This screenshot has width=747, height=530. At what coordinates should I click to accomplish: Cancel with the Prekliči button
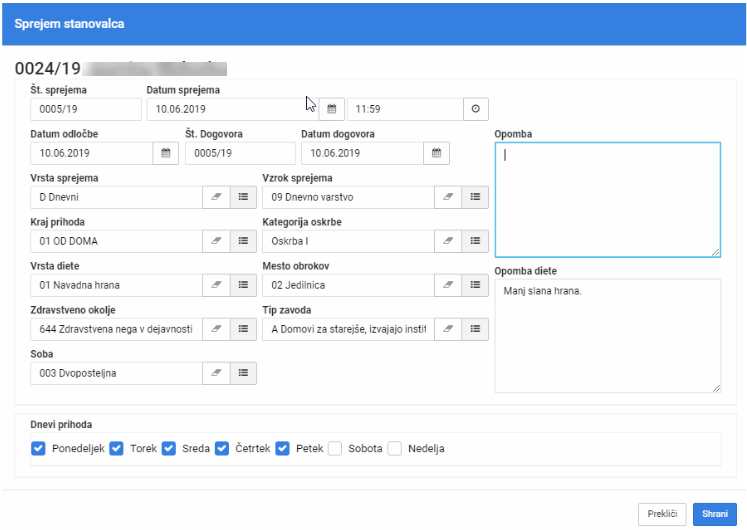pyautogui.click(x=662, y=514)
